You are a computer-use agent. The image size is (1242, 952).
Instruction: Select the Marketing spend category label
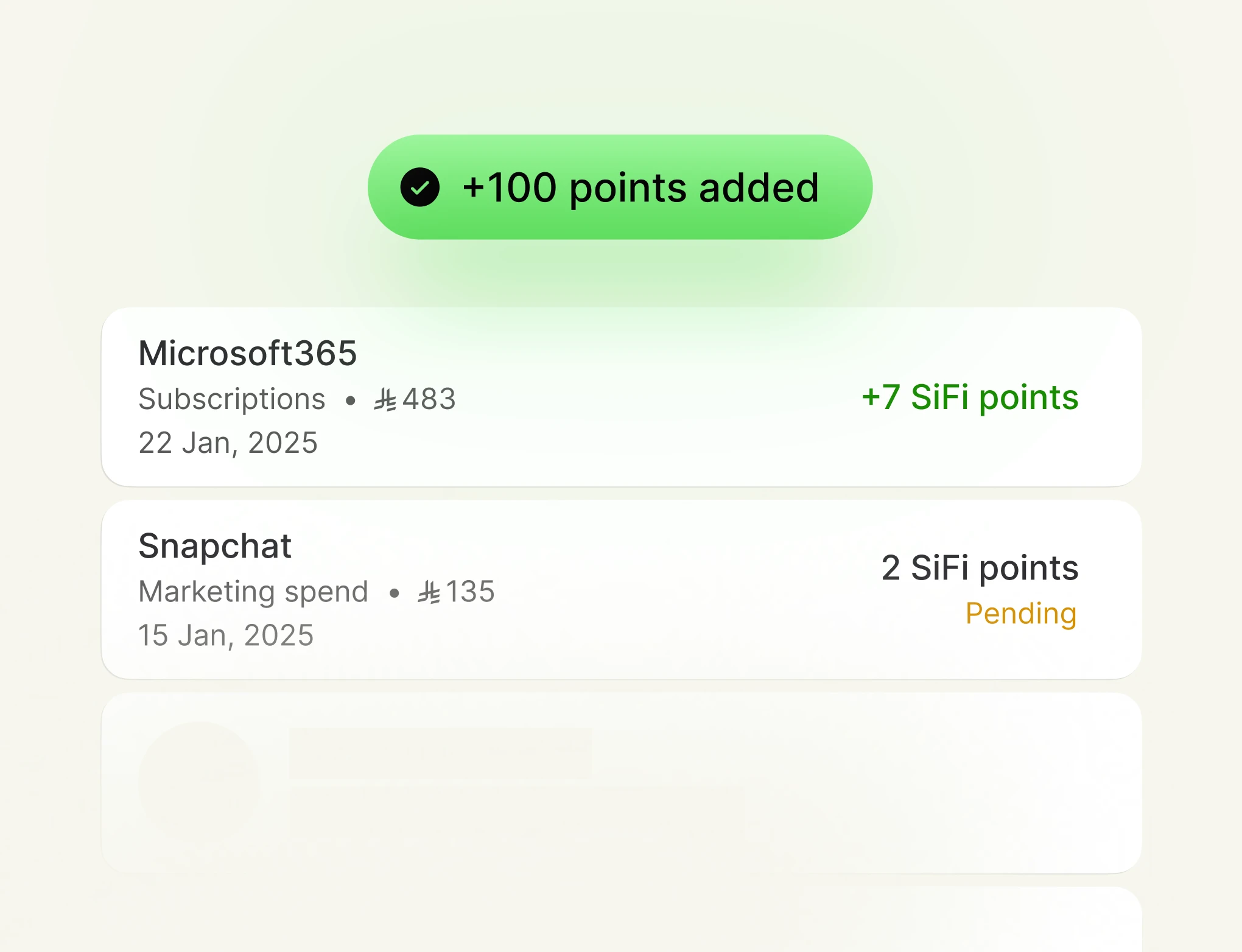point(253,592)
